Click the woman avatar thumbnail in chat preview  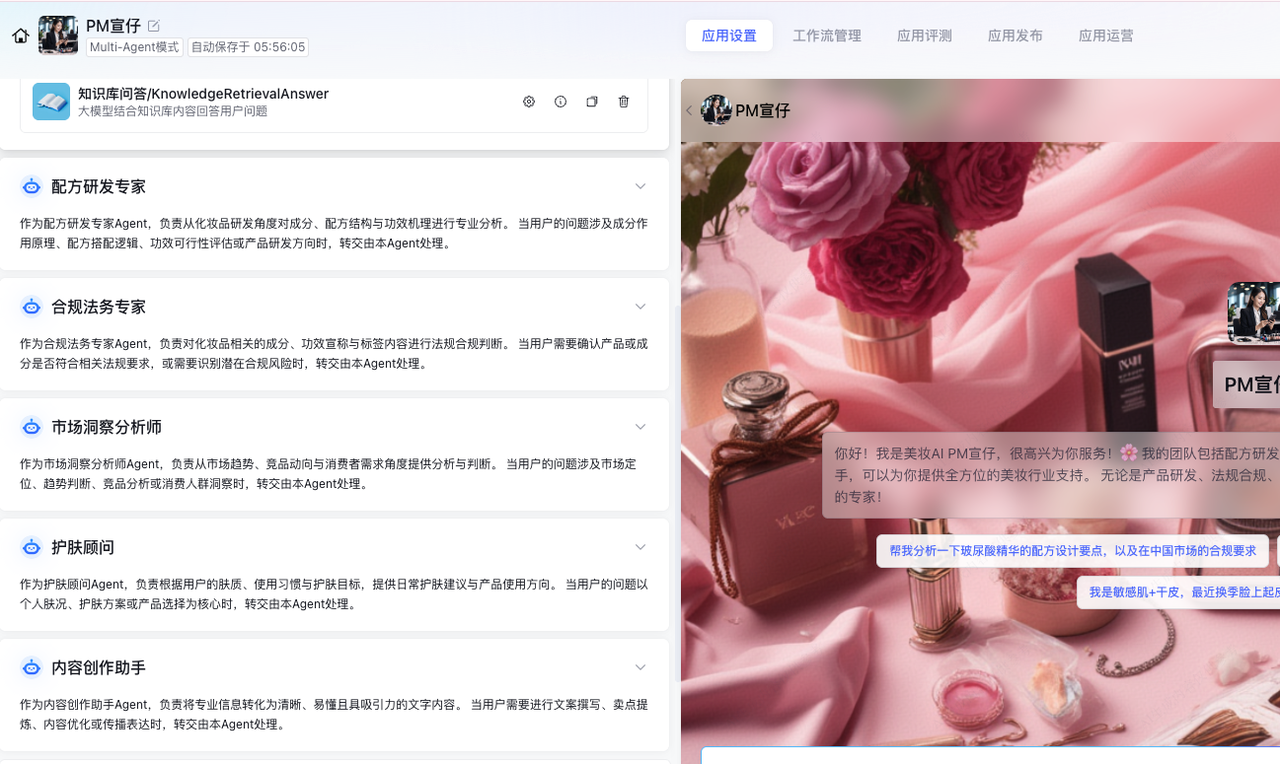pyautogui.click(x=1254, y=312)
